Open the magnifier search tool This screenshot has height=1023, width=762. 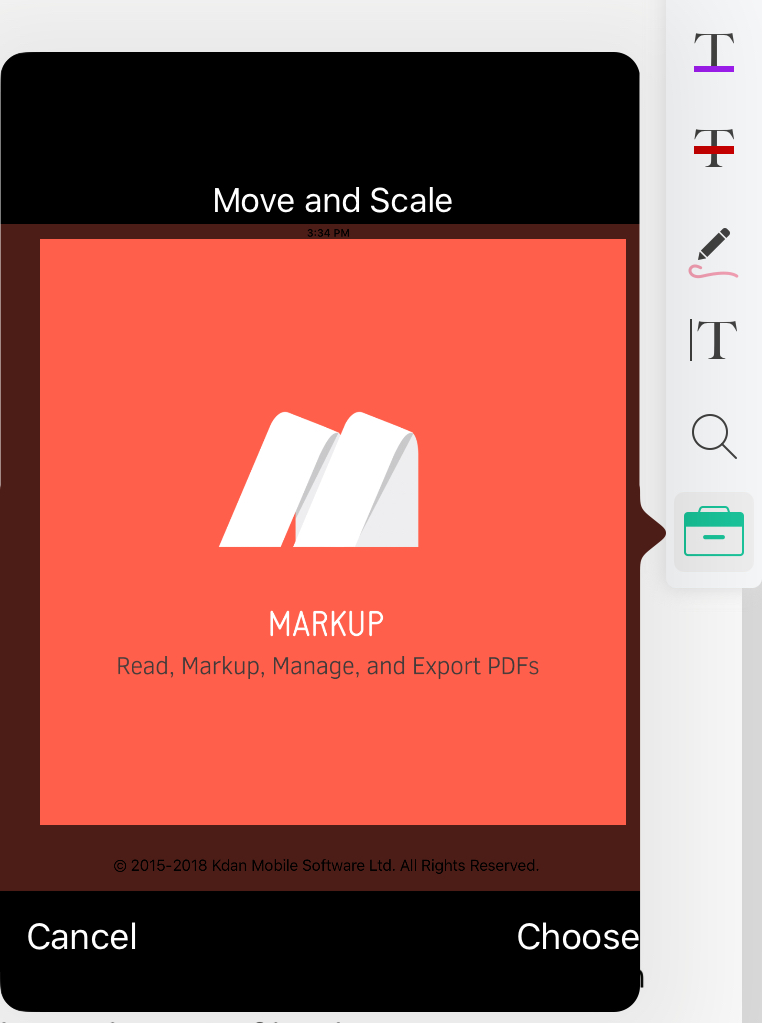(714, 436)
